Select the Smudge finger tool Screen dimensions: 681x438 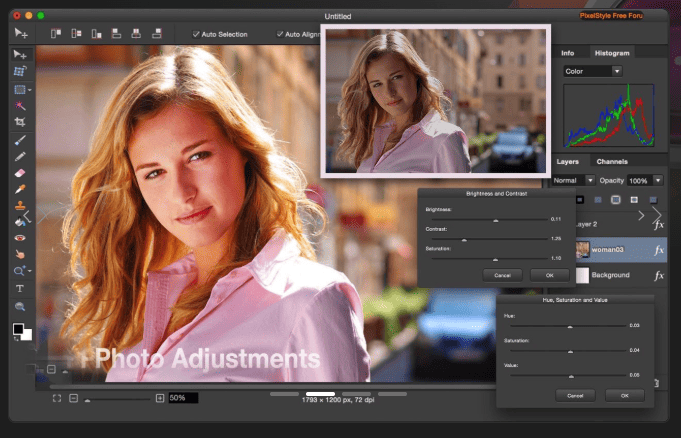pyautogui.click(x=20, y=254)
